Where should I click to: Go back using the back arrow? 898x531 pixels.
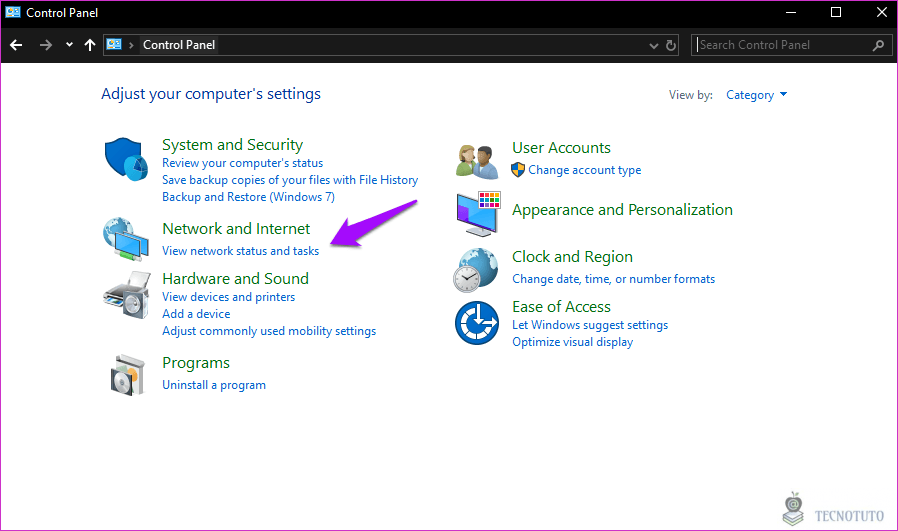point(16,45)
